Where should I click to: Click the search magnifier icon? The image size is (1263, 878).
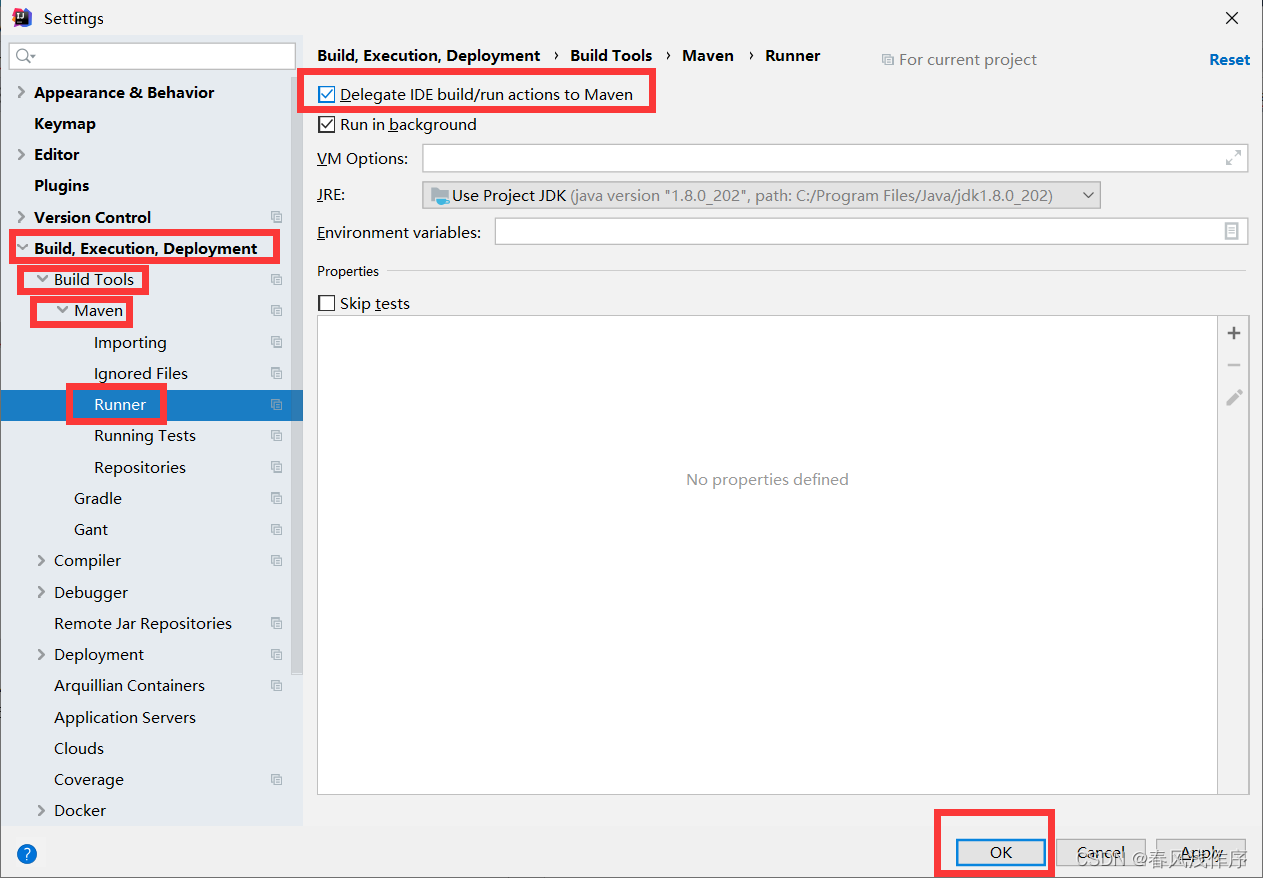[25, 56]
